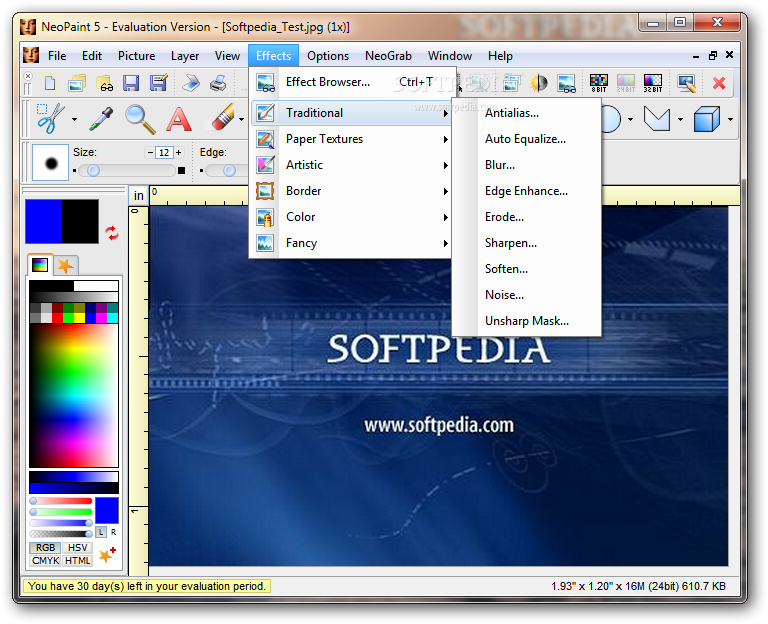Toggle the HTML color mode button

pos(77,560)
